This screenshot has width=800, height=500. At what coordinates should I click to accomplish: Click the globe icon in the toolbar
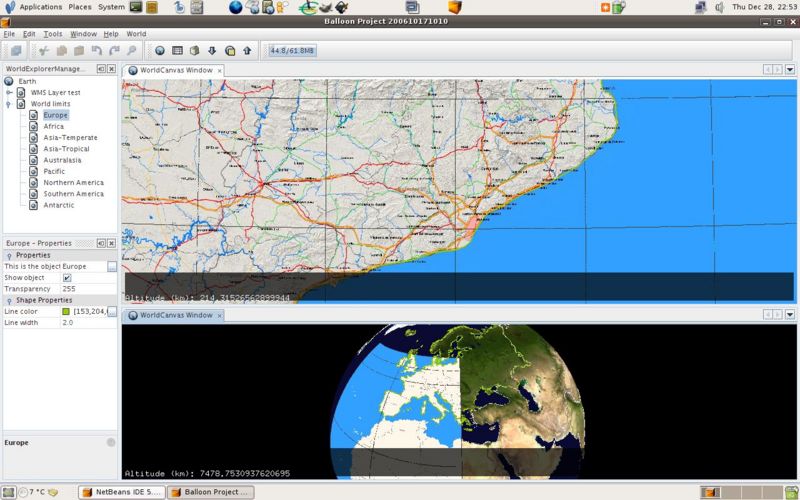[160, 50]
